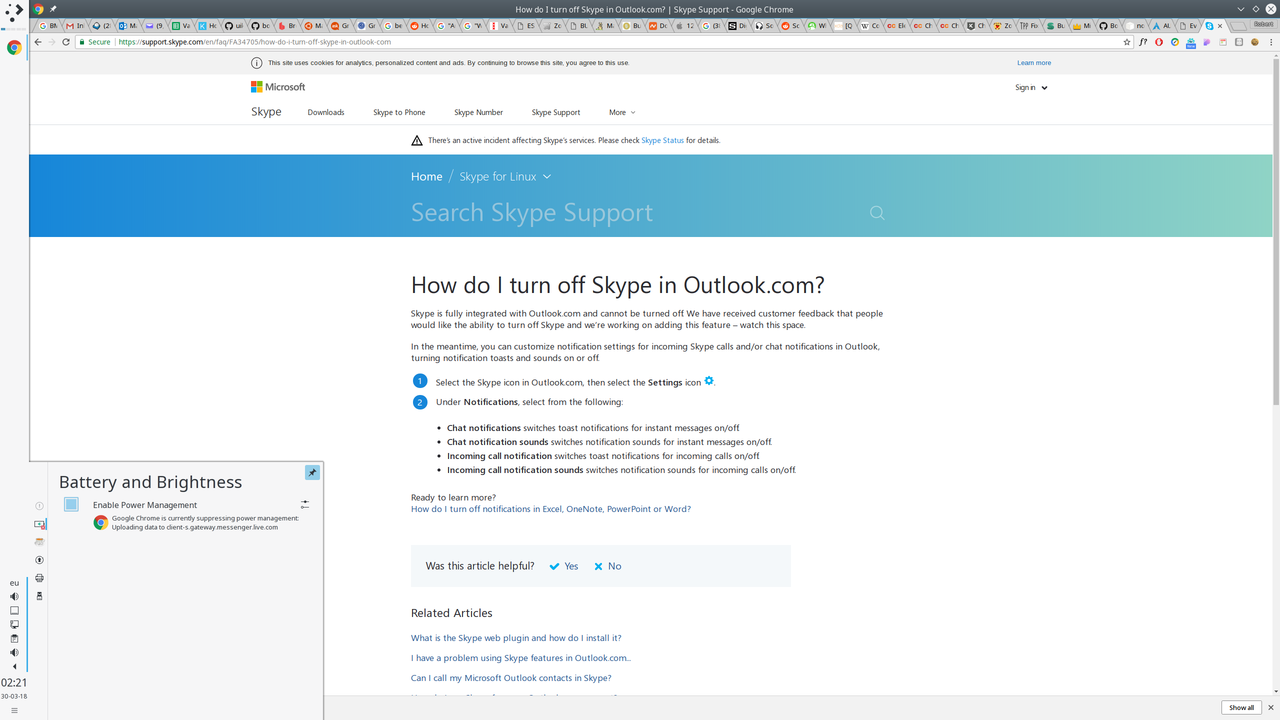Click the Secure padlock site info
This screenshot has height=720, width=1280.
(x=95, y=42)
